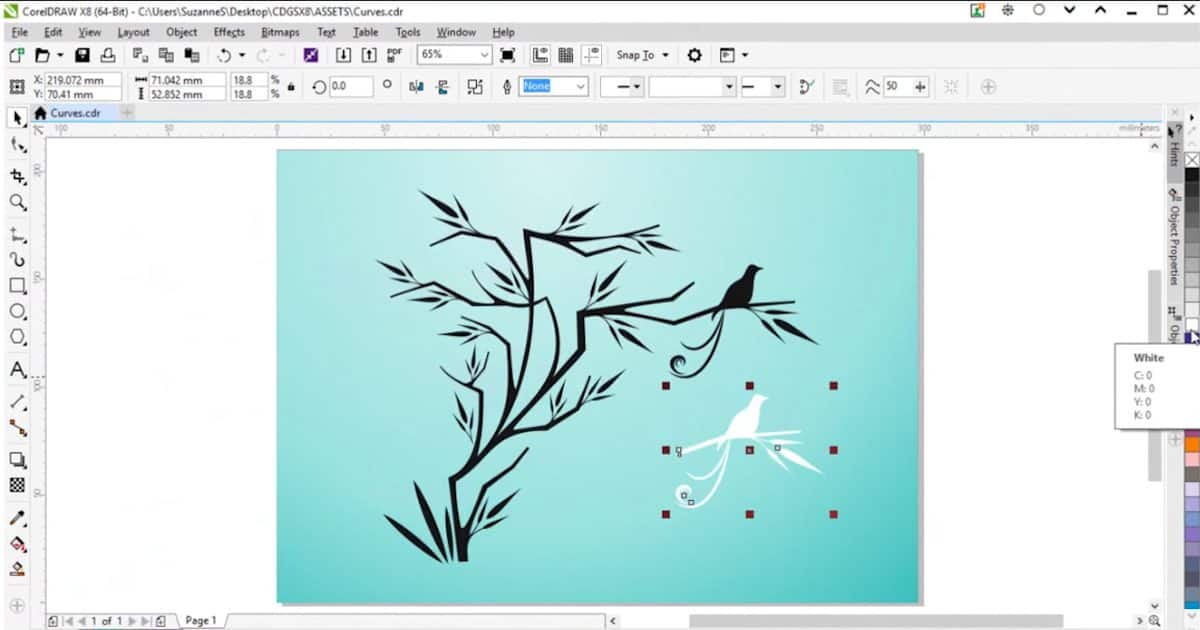The width and height of the screenshot is (1200, 630).
Task: Expand the Snap To dropdown
Action: (666, 55)
